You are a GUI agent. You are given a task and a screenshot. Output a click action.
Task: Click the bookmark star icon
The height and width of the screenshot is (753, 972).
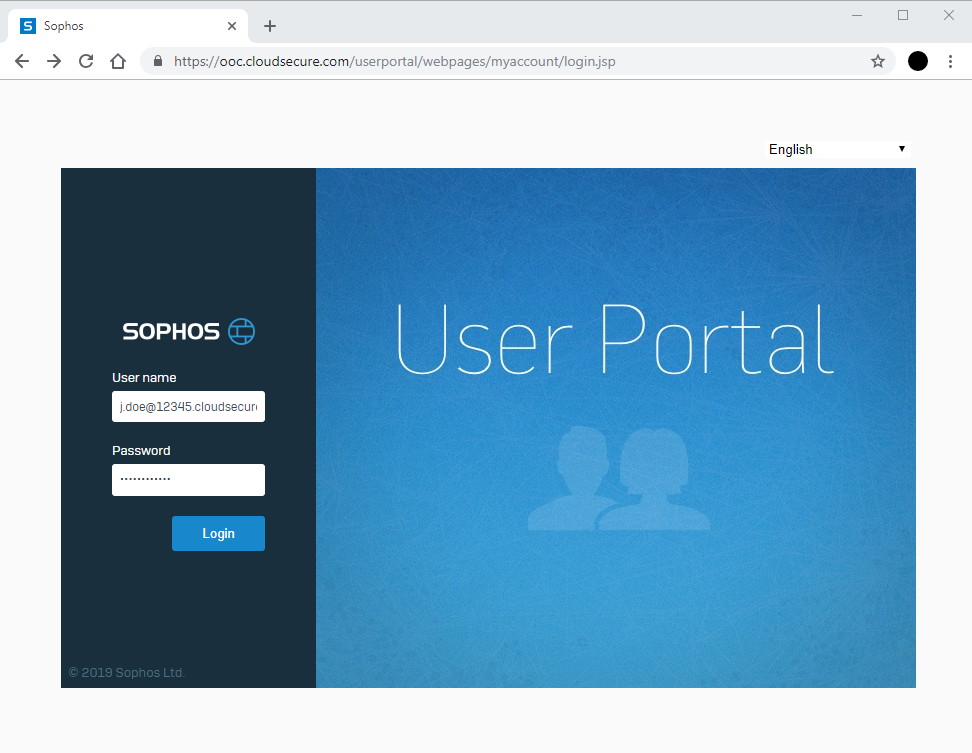click(x=878, y=61)
